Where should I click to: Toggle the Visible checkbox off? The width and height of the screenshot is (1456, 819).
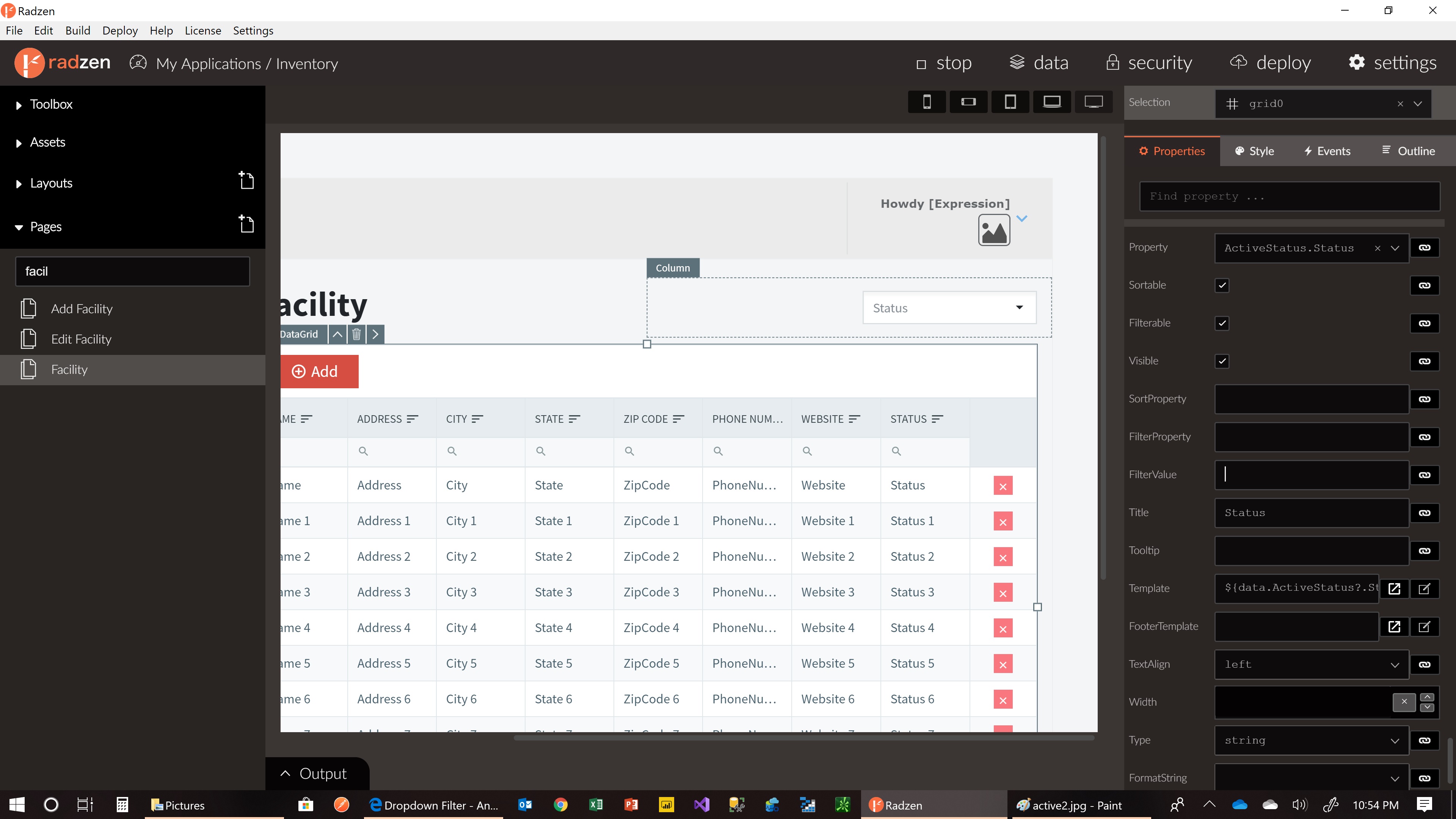[1222, 361]
